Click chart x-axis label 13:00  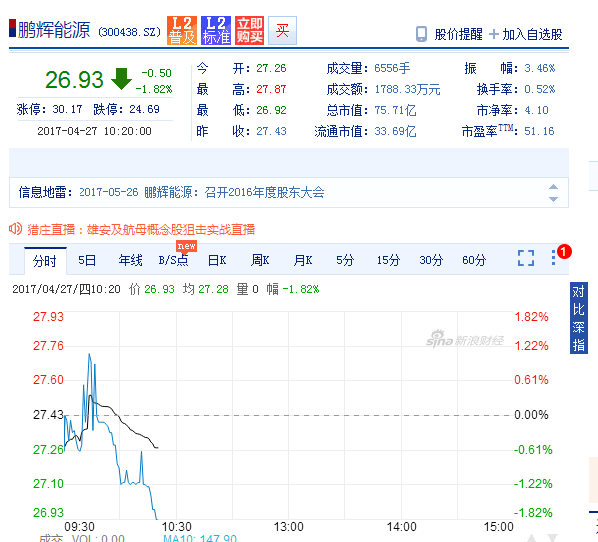[x=288, y=527]
